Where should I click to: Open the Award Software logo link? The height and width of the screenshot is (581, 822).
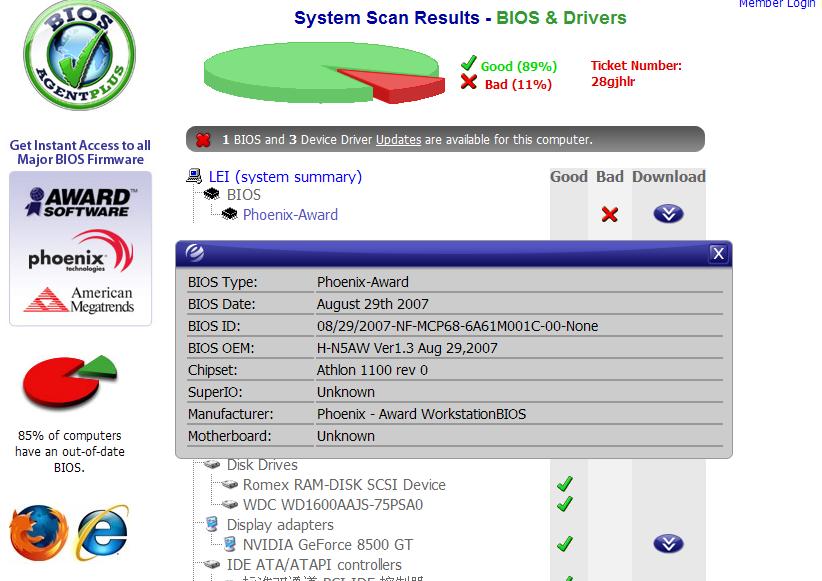pyautogui.click(x=81, y=202)
